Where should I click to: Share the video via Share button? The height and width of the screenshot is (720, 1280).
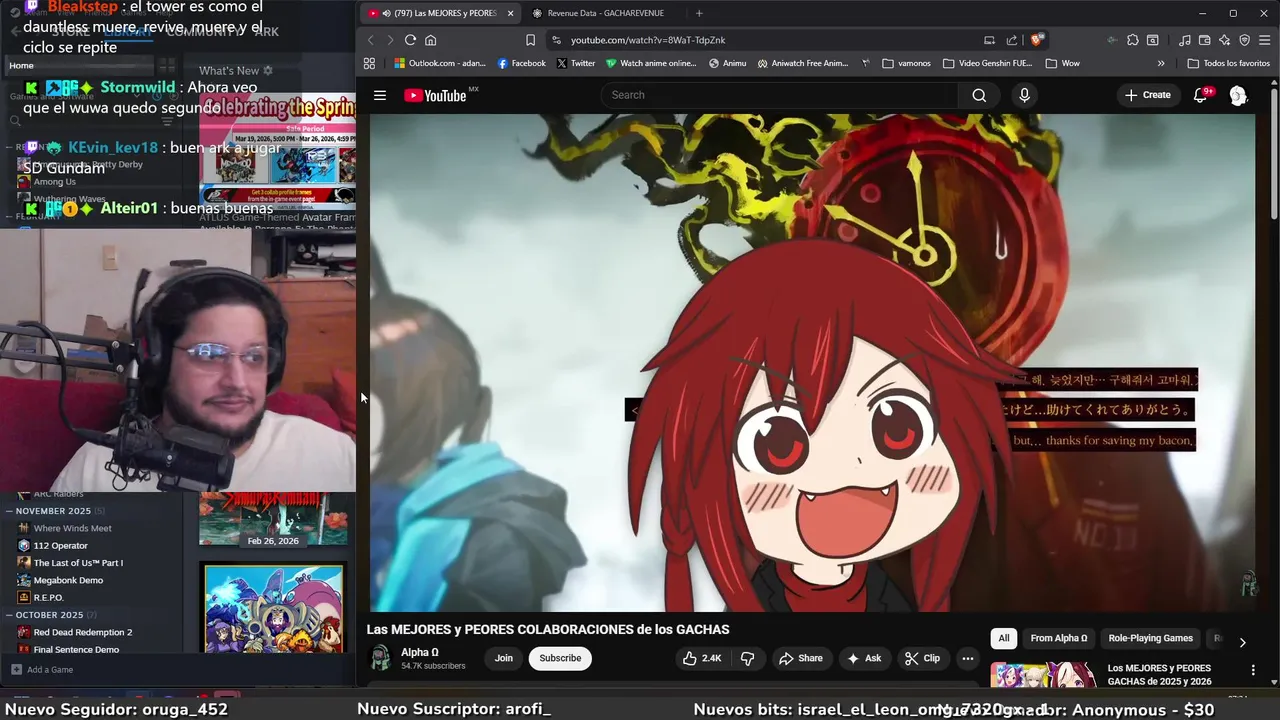801,658
